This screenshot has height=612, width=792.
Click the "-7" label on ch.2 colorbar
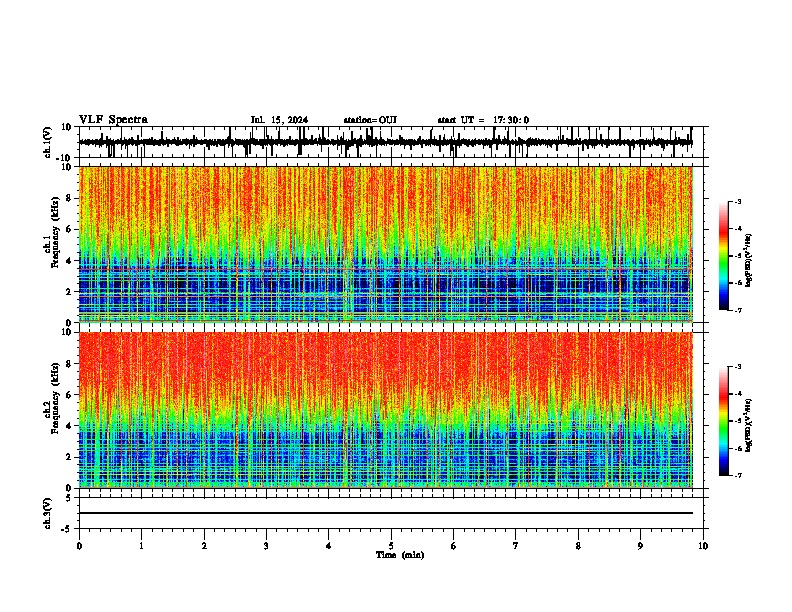coord(738,475)
